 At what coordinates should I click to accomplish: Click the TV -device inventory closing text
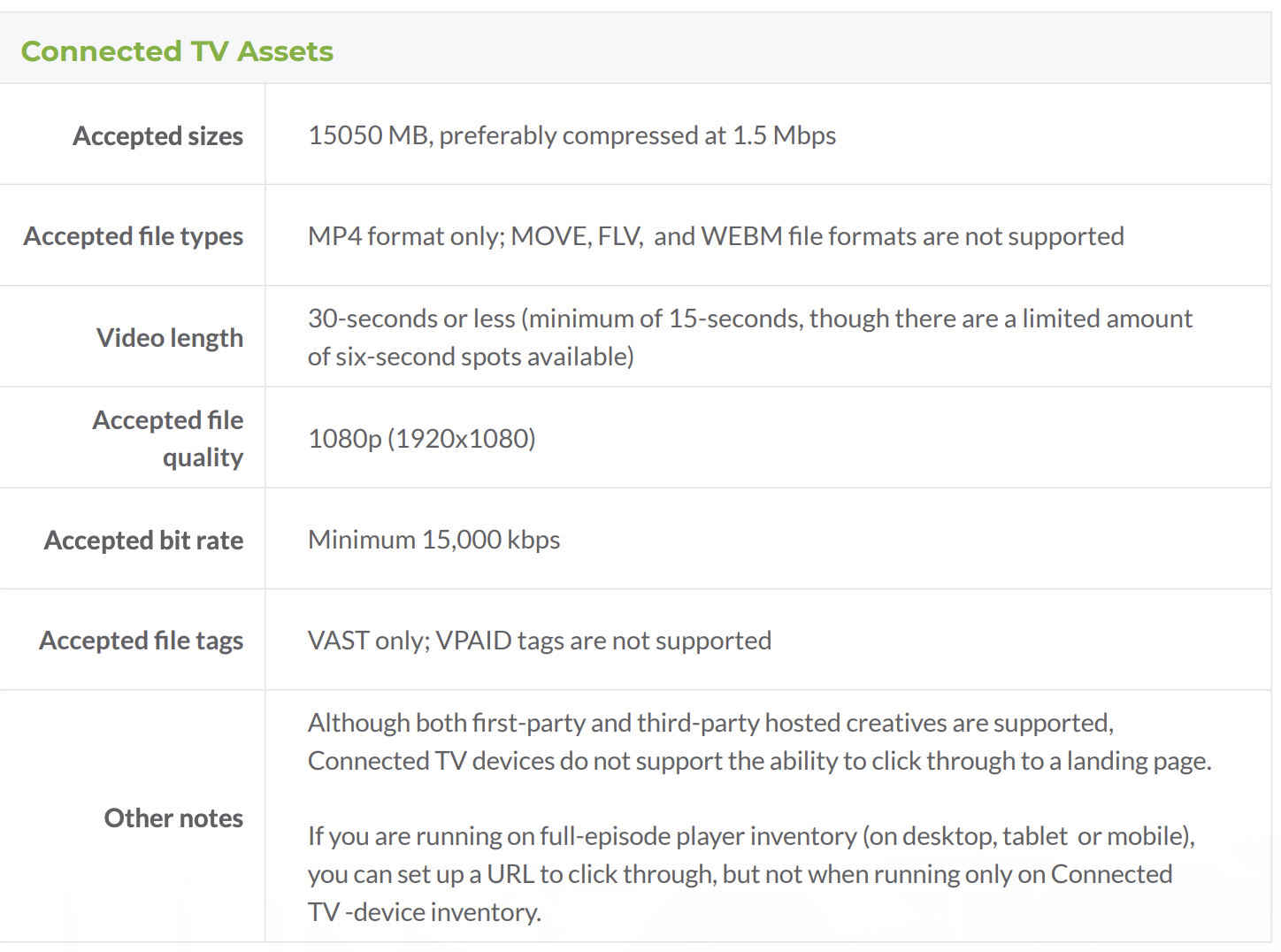pyautogui.click(x=425, y=912)
